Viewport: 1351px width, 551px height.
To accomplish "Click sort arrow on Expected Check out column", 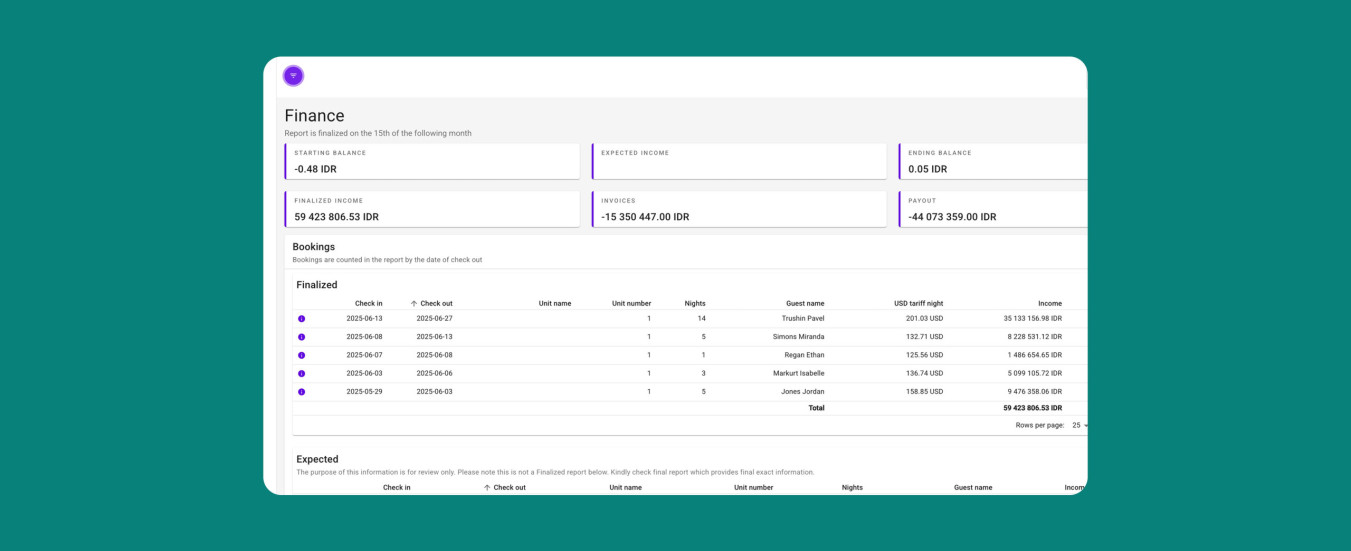I will click(x=487, y=488).
